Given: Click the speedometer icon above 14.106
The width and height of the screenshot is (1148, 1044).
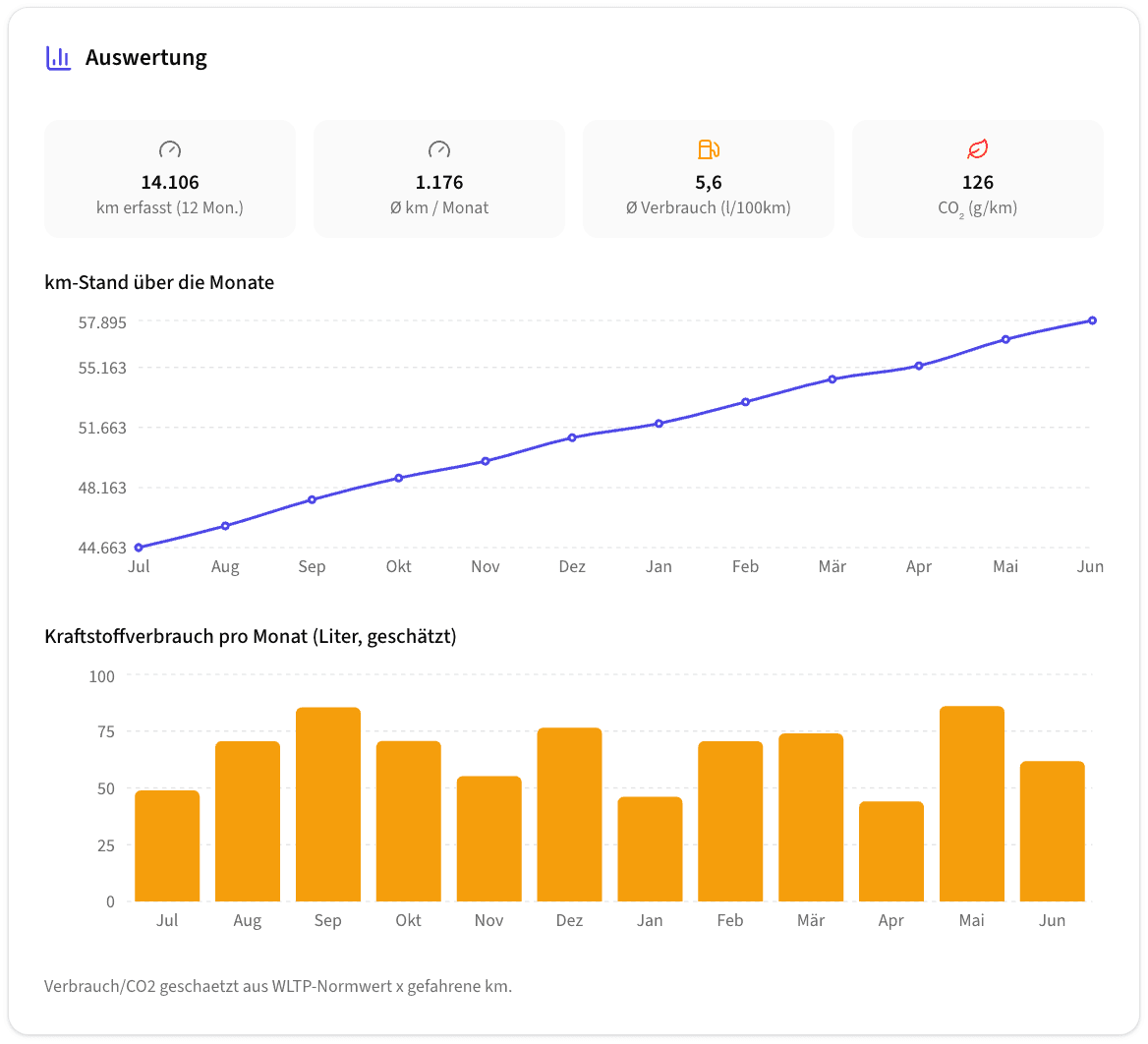Looking at the screenshot, I should point(170,149).
